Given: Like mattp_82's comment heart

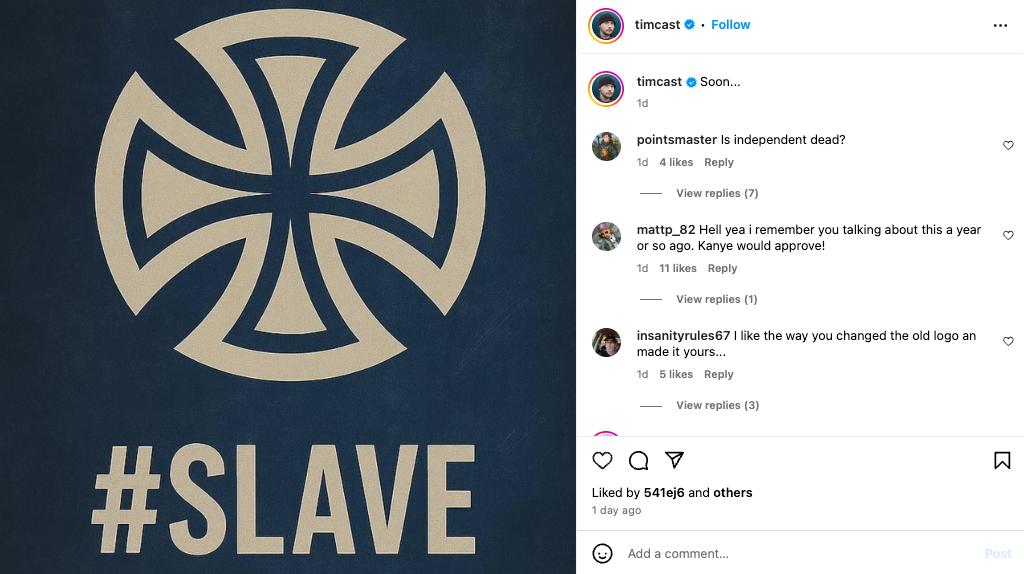Looking at the screenshot, I should (1008, 235).
